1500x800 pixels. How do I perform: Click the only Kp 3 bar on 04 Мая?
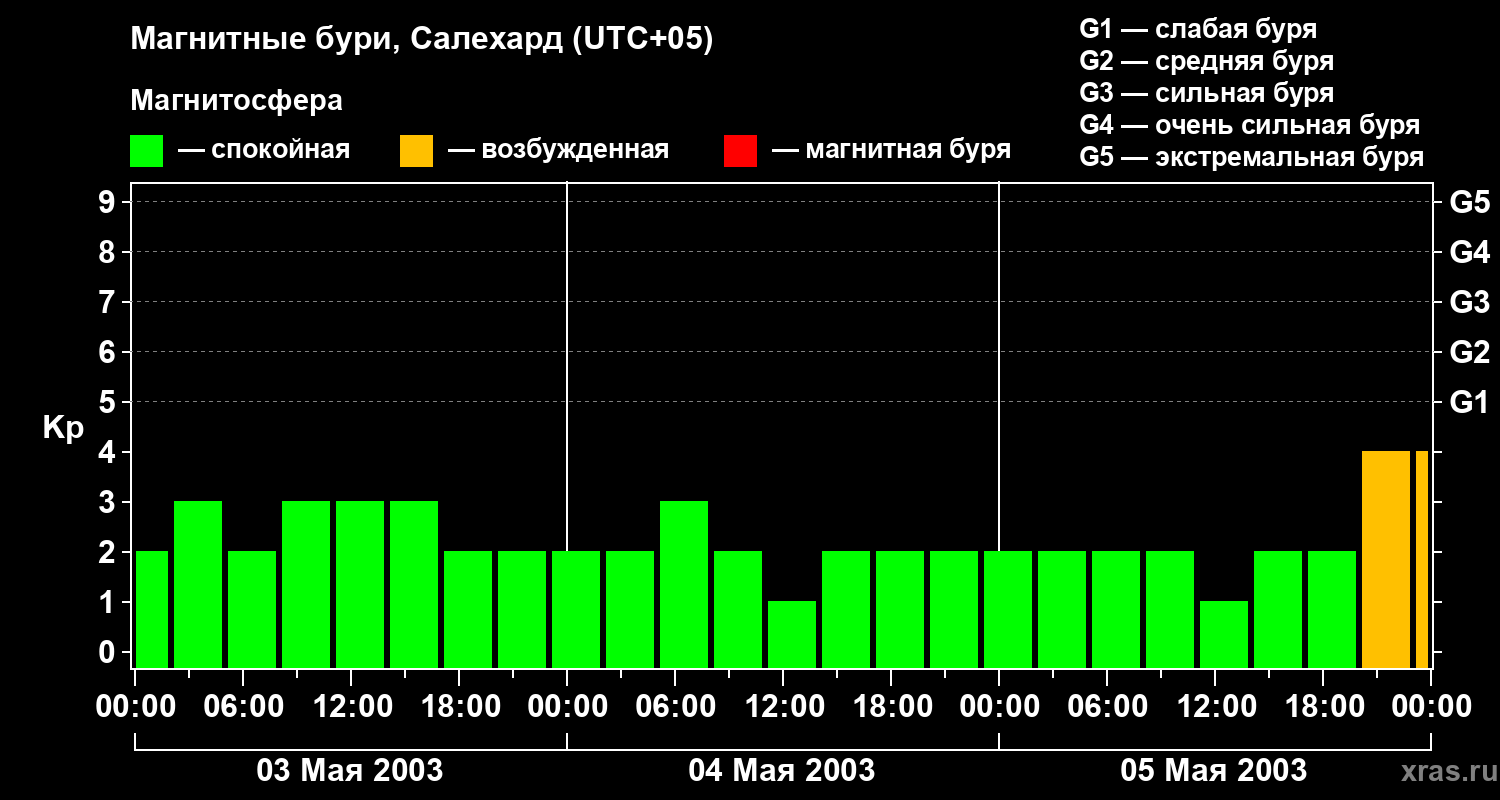pos(684,585)
